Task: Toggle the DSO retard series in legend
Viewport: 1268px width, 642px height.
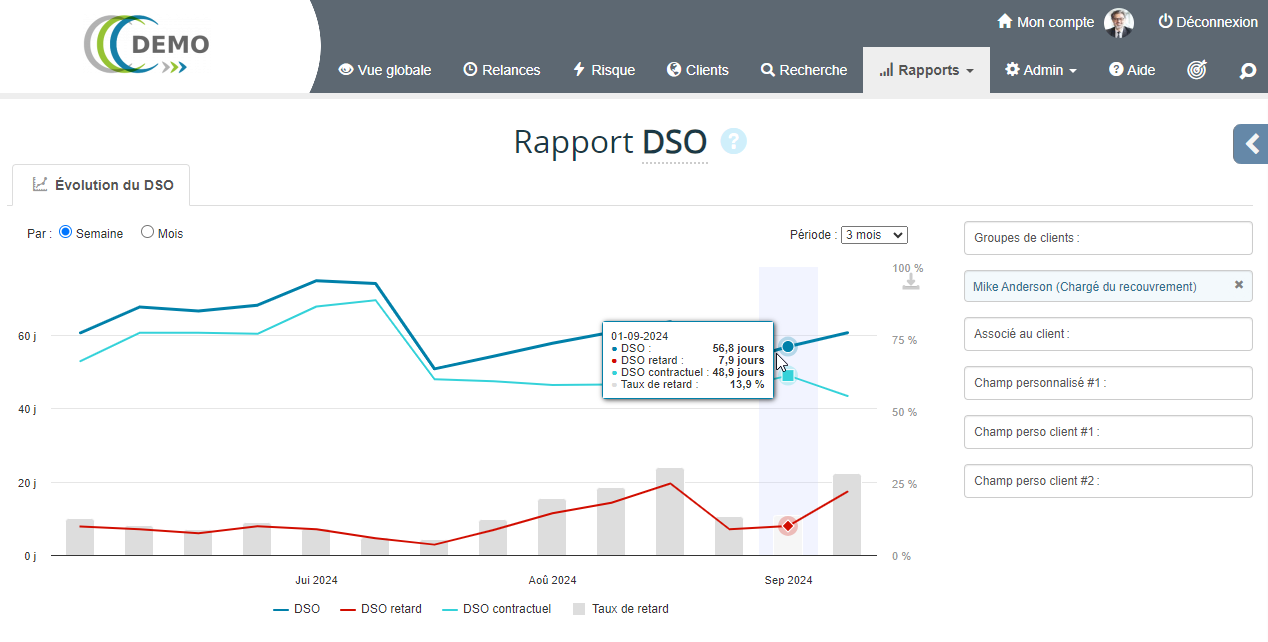Action: 381,608
